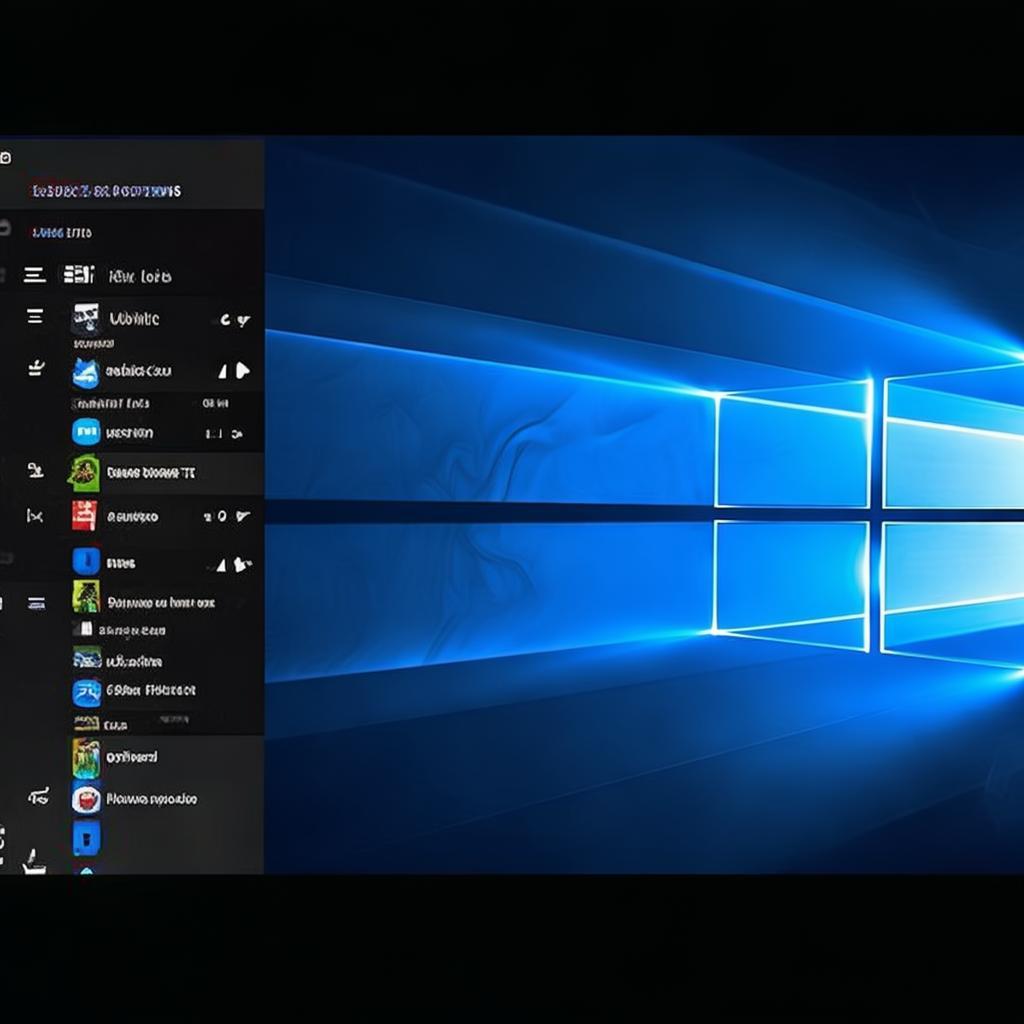Screen dimensions: 1024x1024
Task: Click the scribble sidebar icon beside red-face app
Action: (x=39, y=797)
